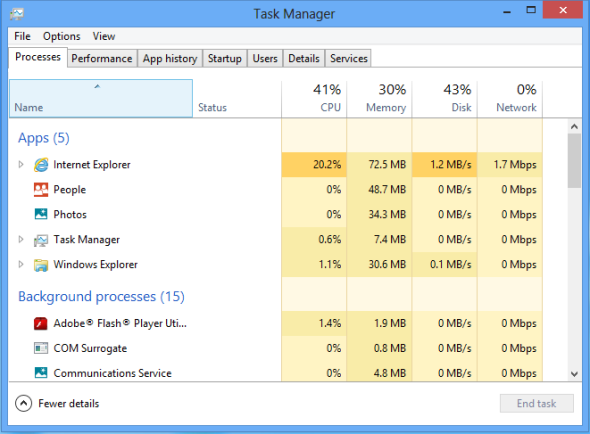Minimize the Task Manager window
590x434 pixels.
[x=507, y=11]
